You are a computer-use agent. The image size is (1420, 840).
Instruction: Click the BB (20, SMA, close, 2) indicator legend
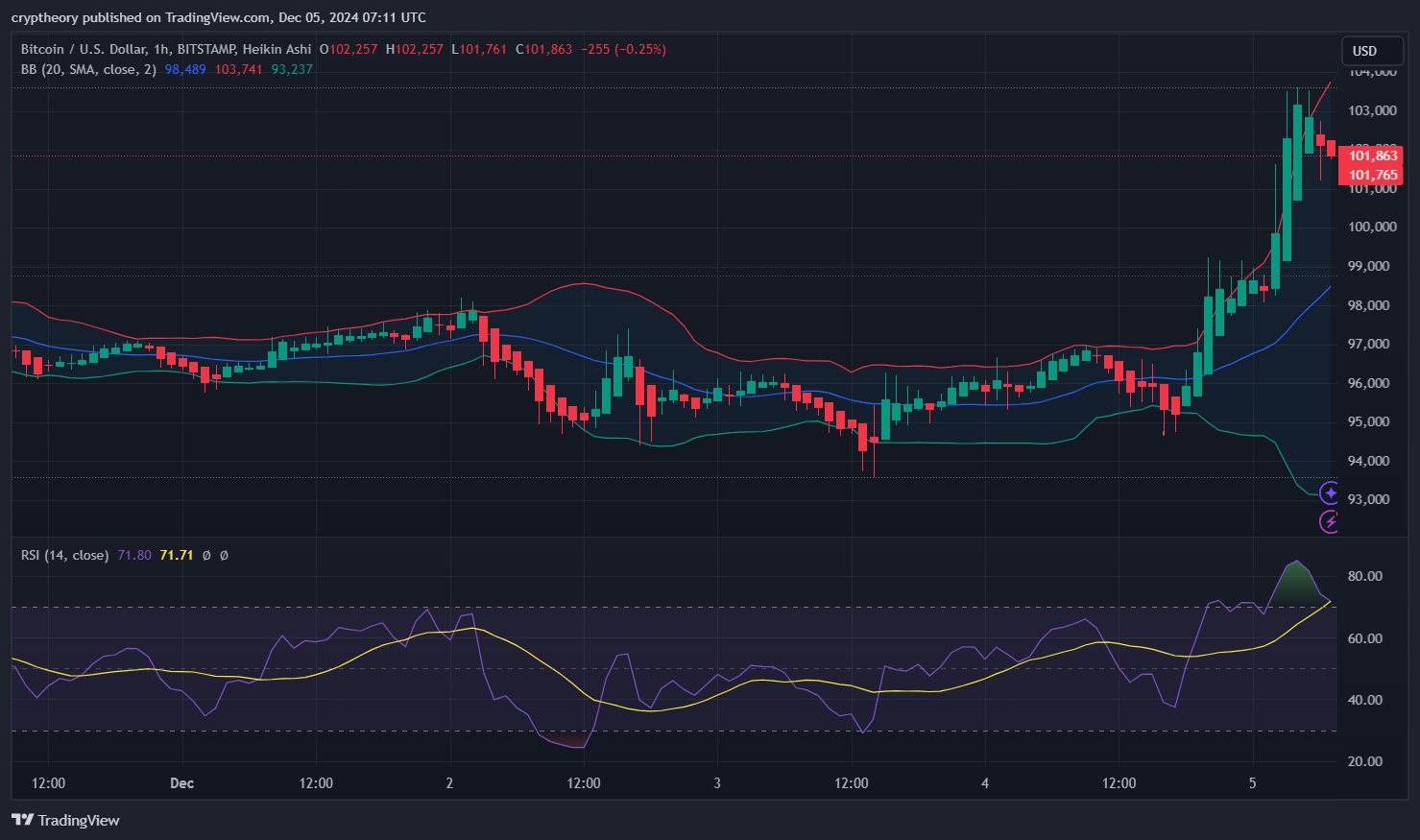point(88,69)
